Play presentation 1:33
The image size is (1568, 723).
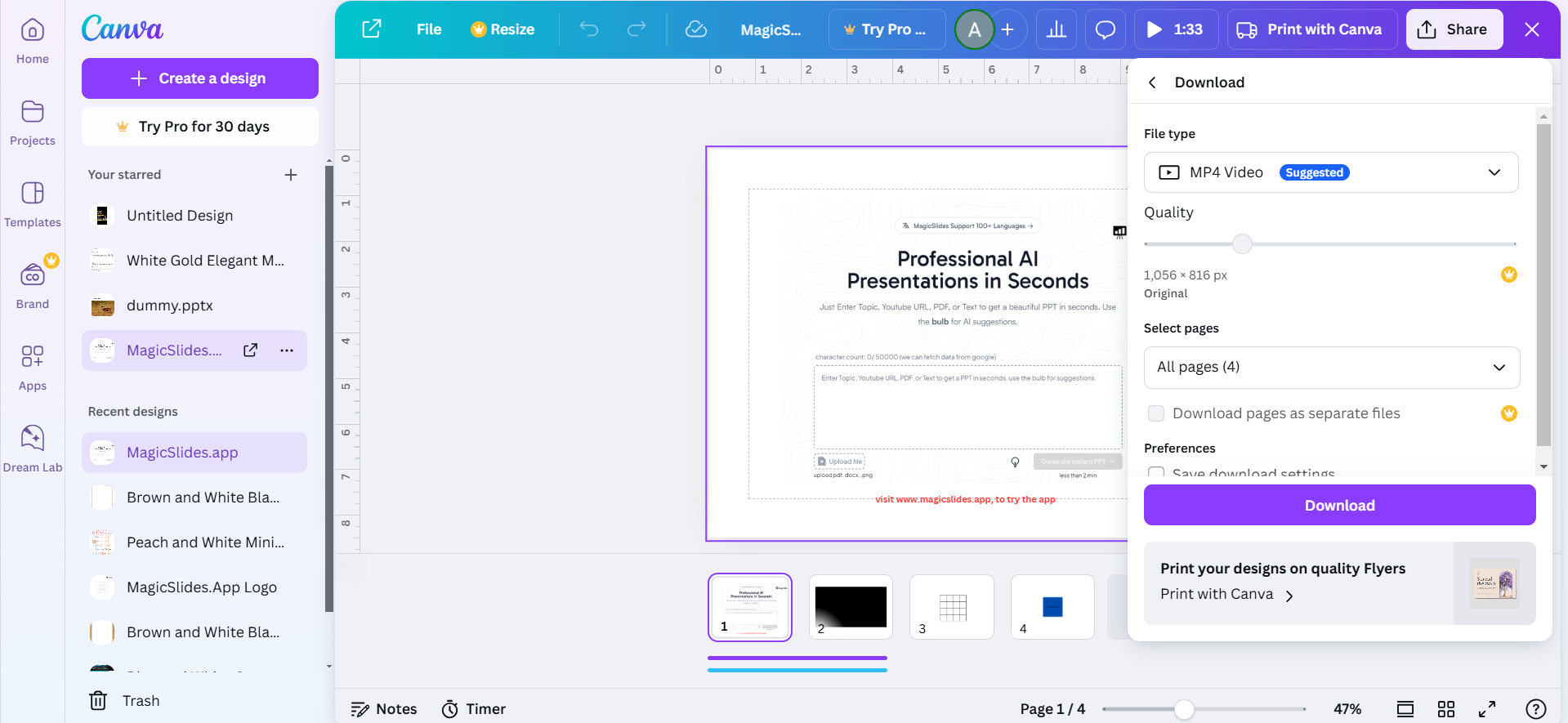pos(1176,29)
